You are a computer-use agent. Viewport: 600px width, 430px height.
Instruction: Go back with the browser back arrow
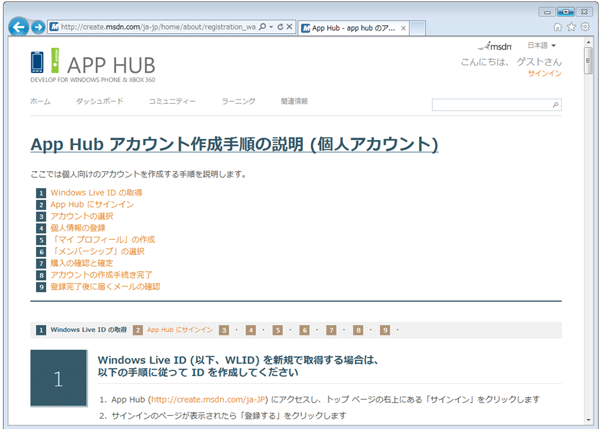(18, 27)
